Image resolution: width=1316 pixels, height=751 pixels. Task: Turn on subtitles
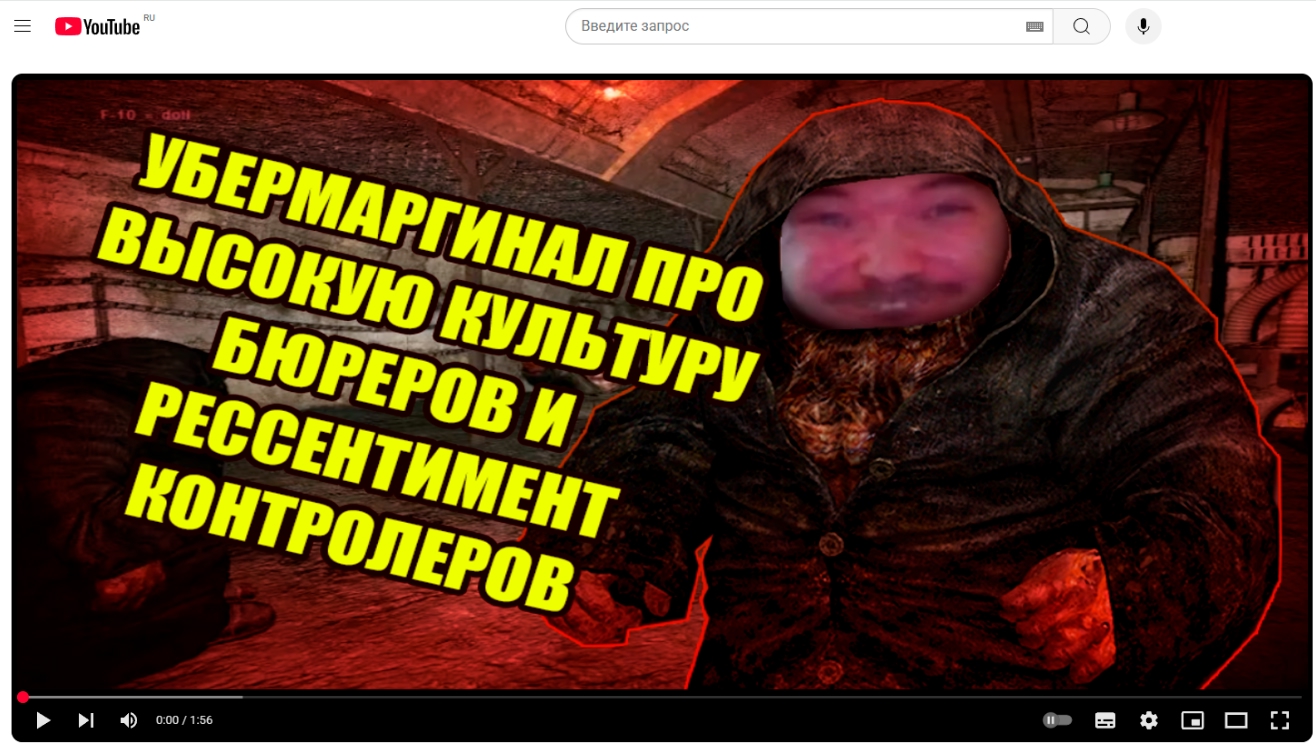tap(1105, 720)
